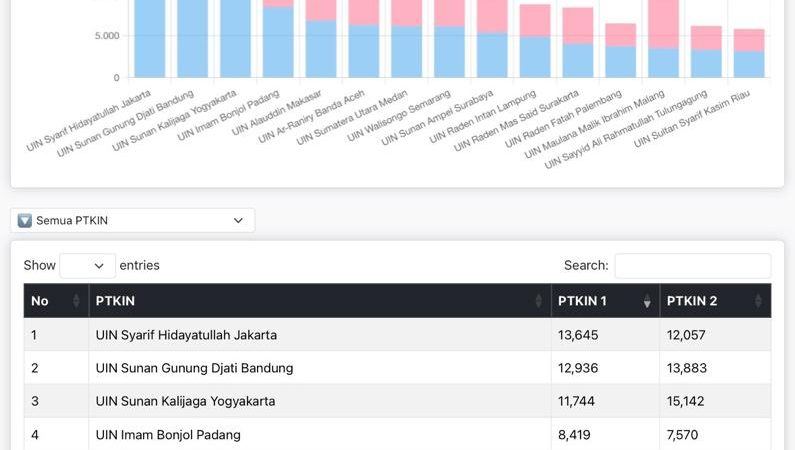795x450 pixels.
Task: Click the UIN Sayyid Ali Rahmatullah Tulungagung axis label
Action: click(626, 129)
